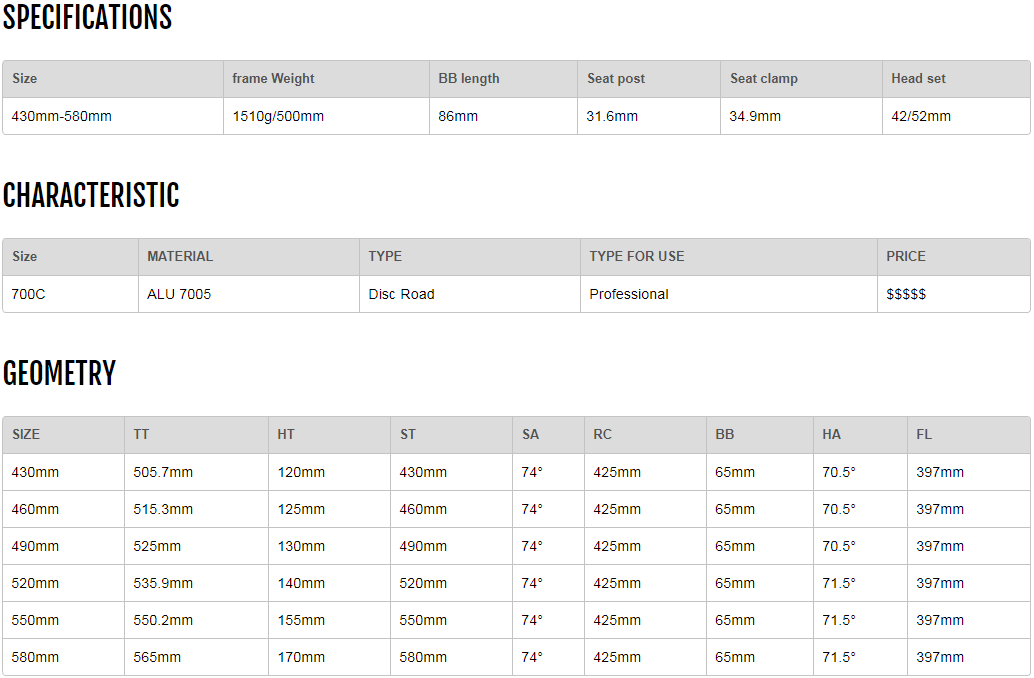The image size is (1034, 678).
Task: Click the GEOMETRY heading
Action: [59, 374]
